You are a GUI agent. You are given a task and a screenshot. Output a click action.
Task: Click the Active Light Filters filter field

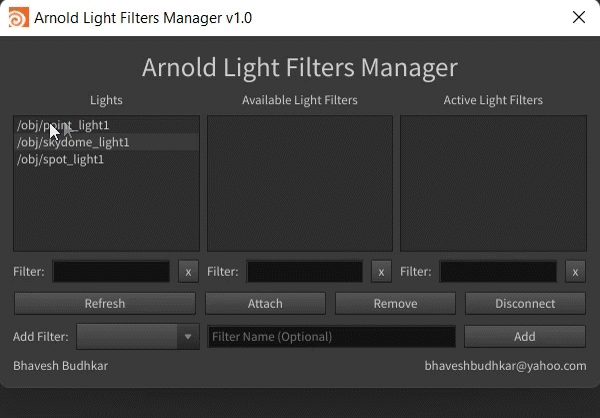(x=498, y=272)
